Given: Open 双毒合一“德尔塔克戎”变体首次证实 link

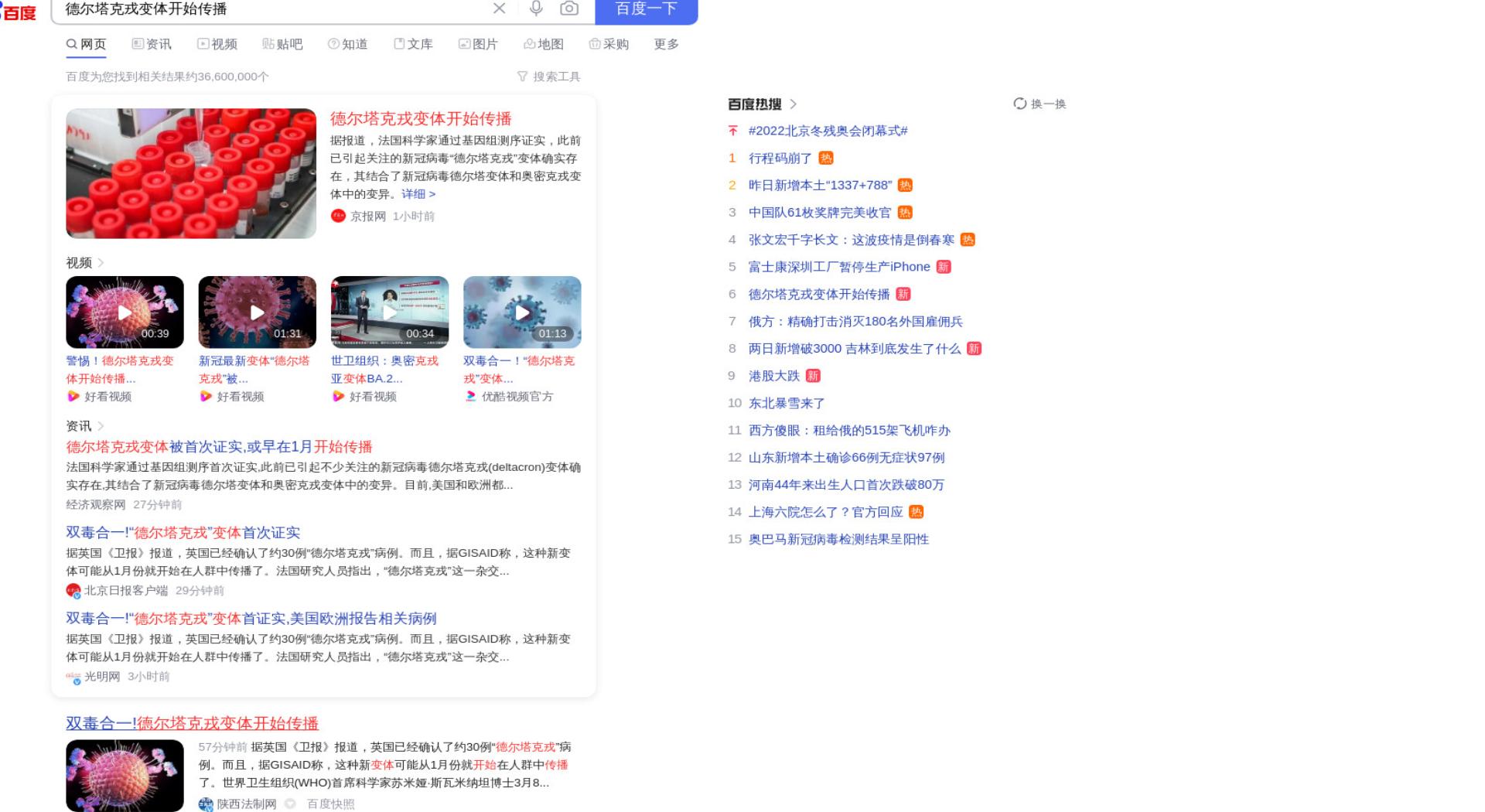Looking at the screenshot, I should pos(183,533).
